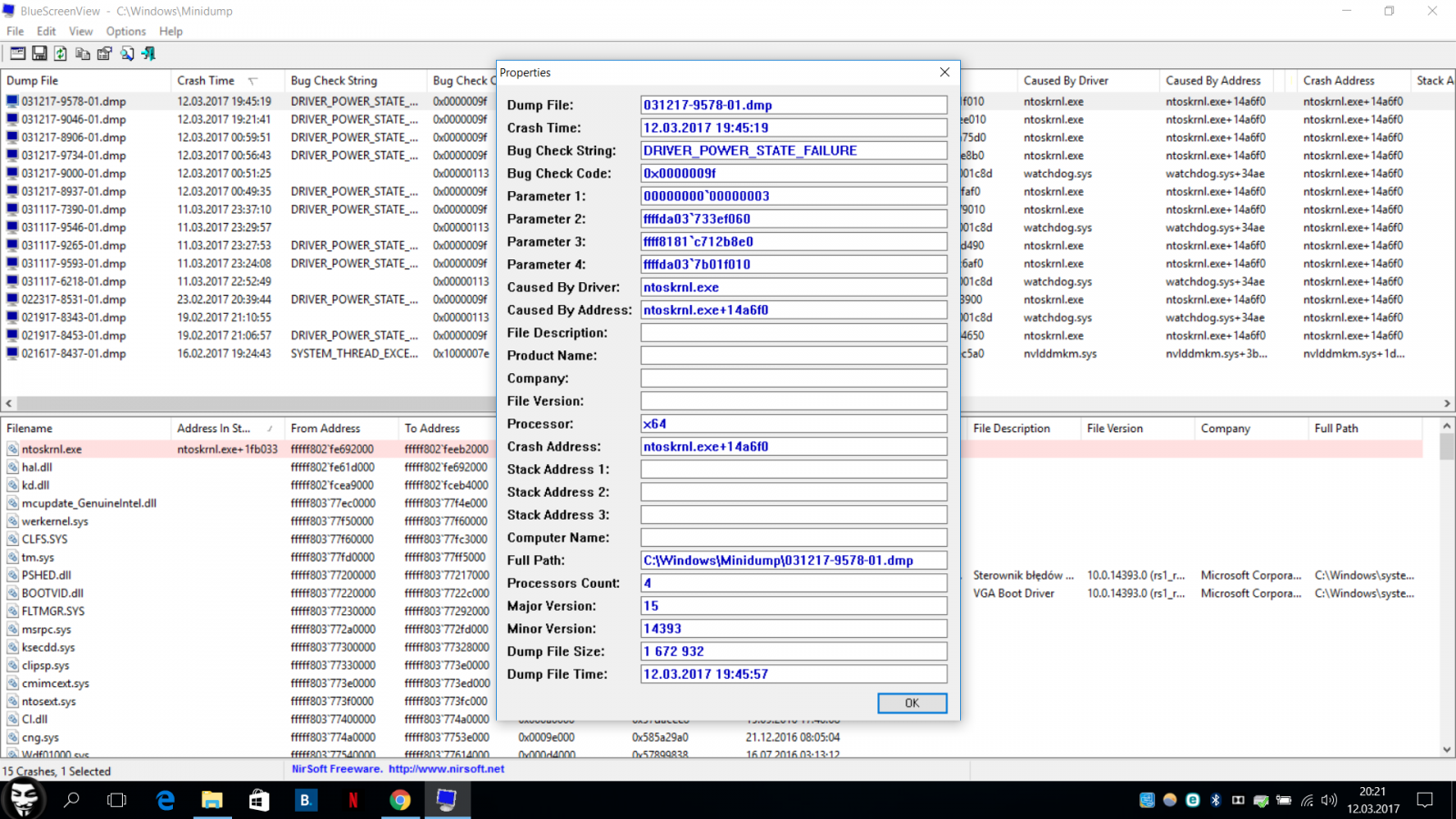Open File Explorer from the taskbar
Image resolution: width=1456 pixels, height=819 pixels.
tap(212, 800)
